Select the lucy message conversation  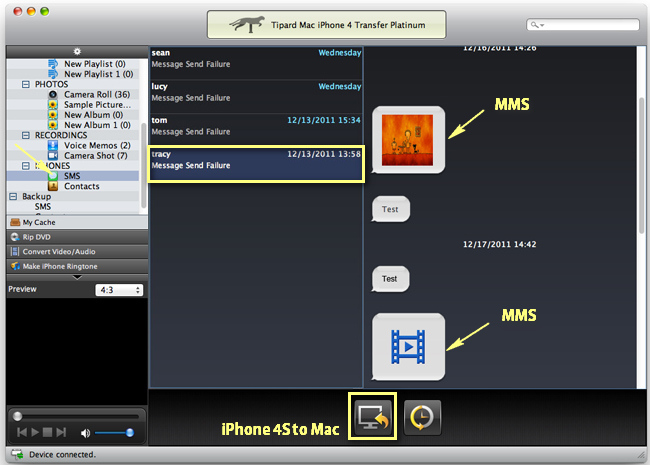pyautogui.click(x=256, y=97)
